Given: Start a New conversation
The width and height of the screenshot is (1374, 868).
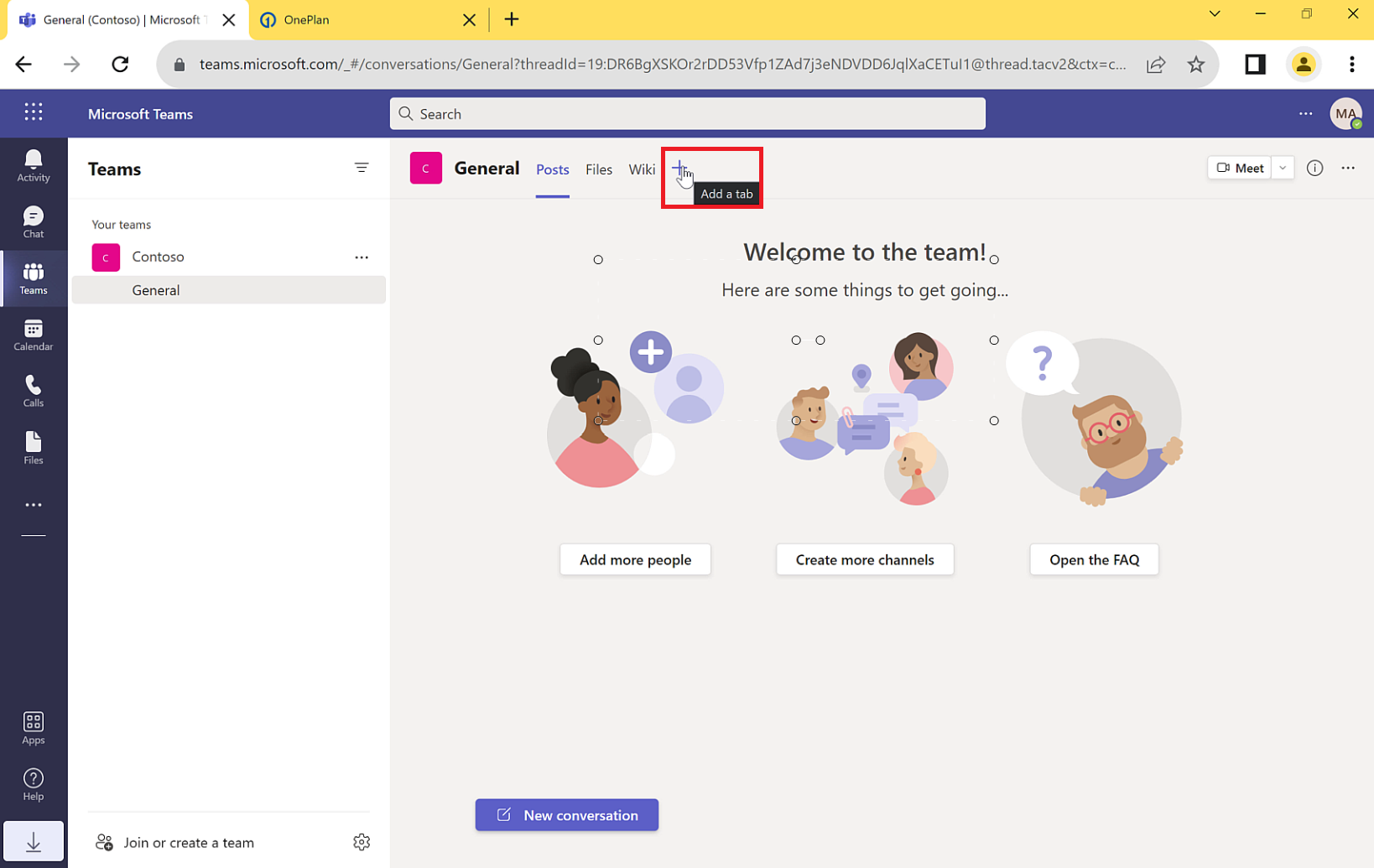Looking at the screenshot, I should (x=567, y=815).
